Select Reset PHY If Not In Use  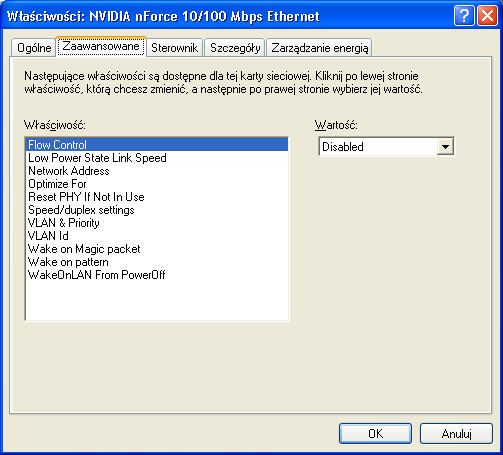pos(157,197)
